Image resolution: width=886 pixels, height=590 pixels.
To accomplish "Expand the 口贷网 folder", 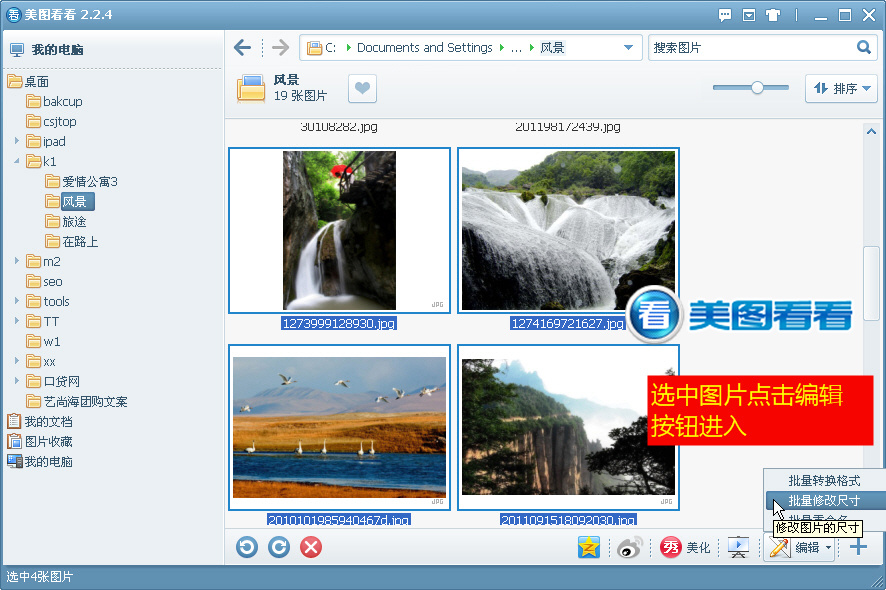I will [17, 381].
